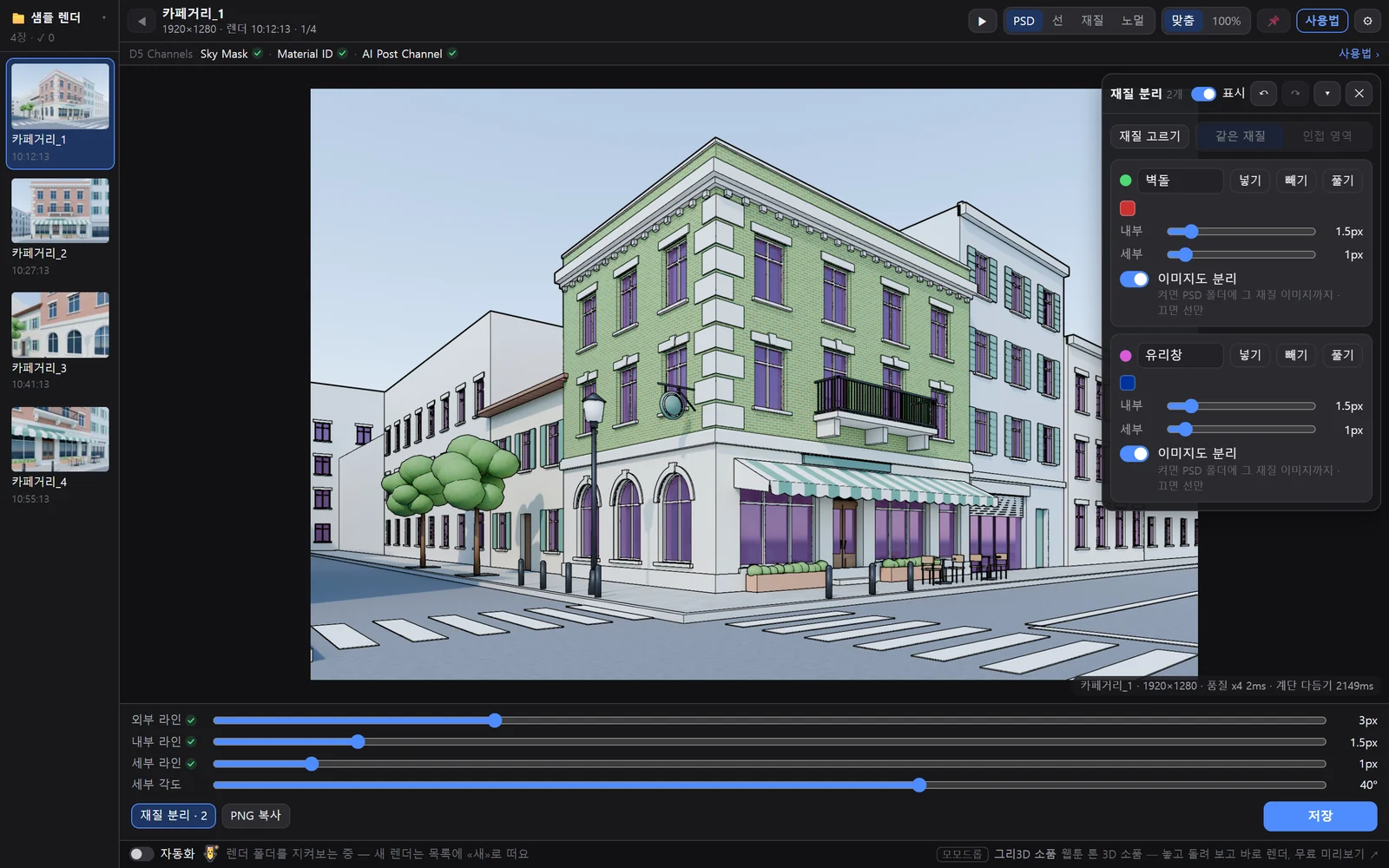Click the 외부 라인 slider handle

point(495,720)
